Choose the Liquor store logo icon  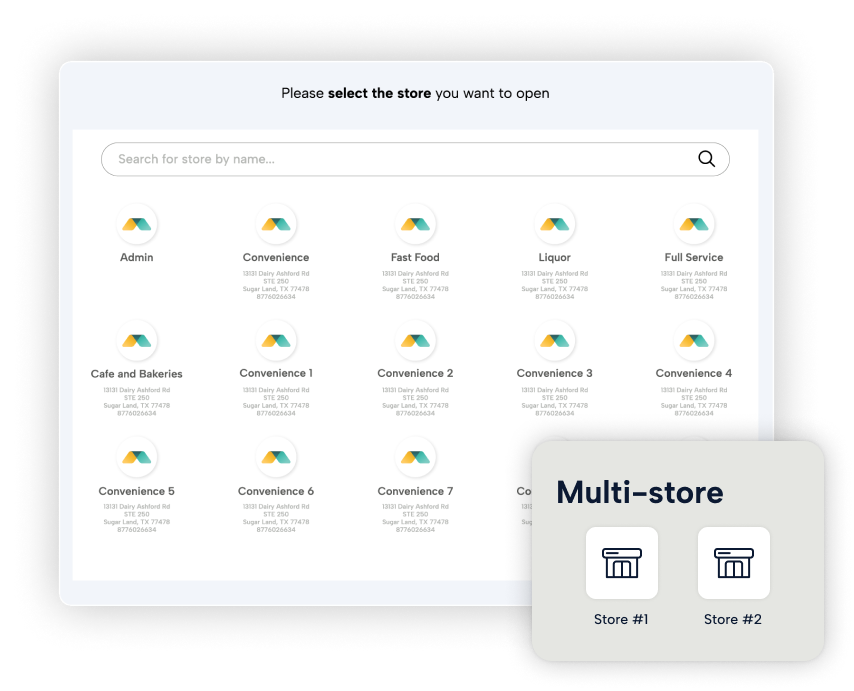coord(555,224)
